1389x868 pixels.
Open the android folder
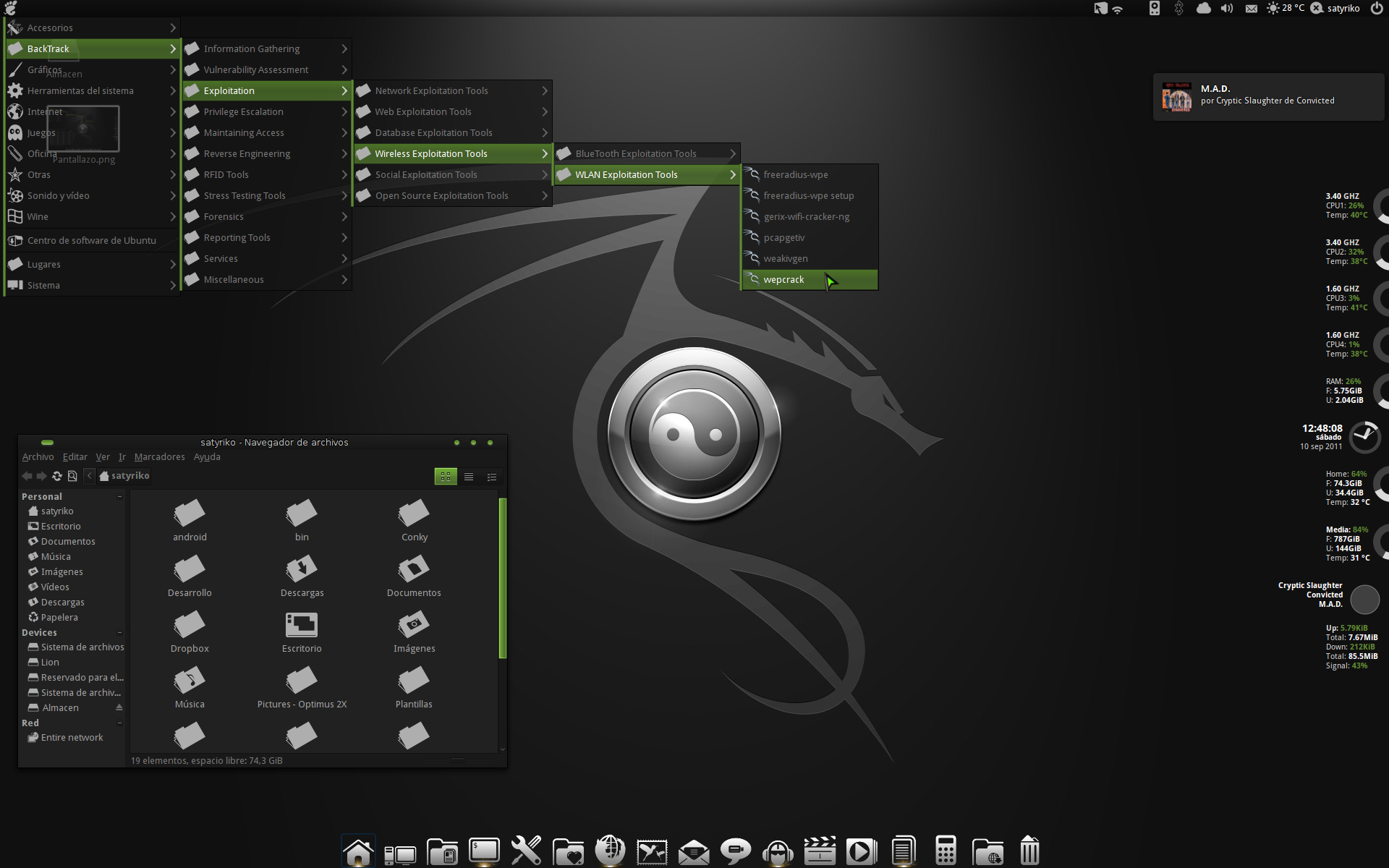[x=190, y=520]
